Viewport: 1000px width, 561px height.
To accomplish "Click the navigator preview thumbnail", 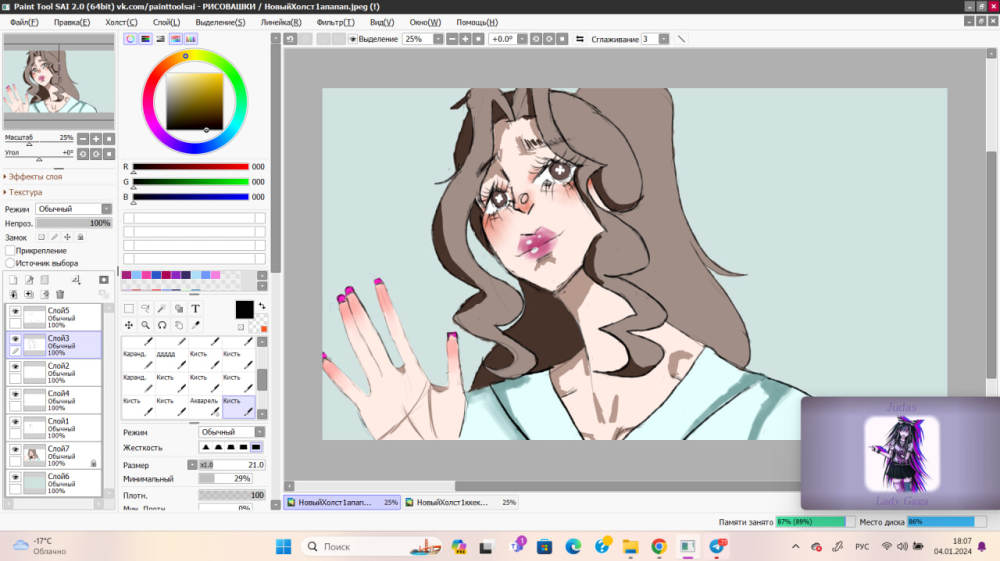I will click(x=59, y=81).
